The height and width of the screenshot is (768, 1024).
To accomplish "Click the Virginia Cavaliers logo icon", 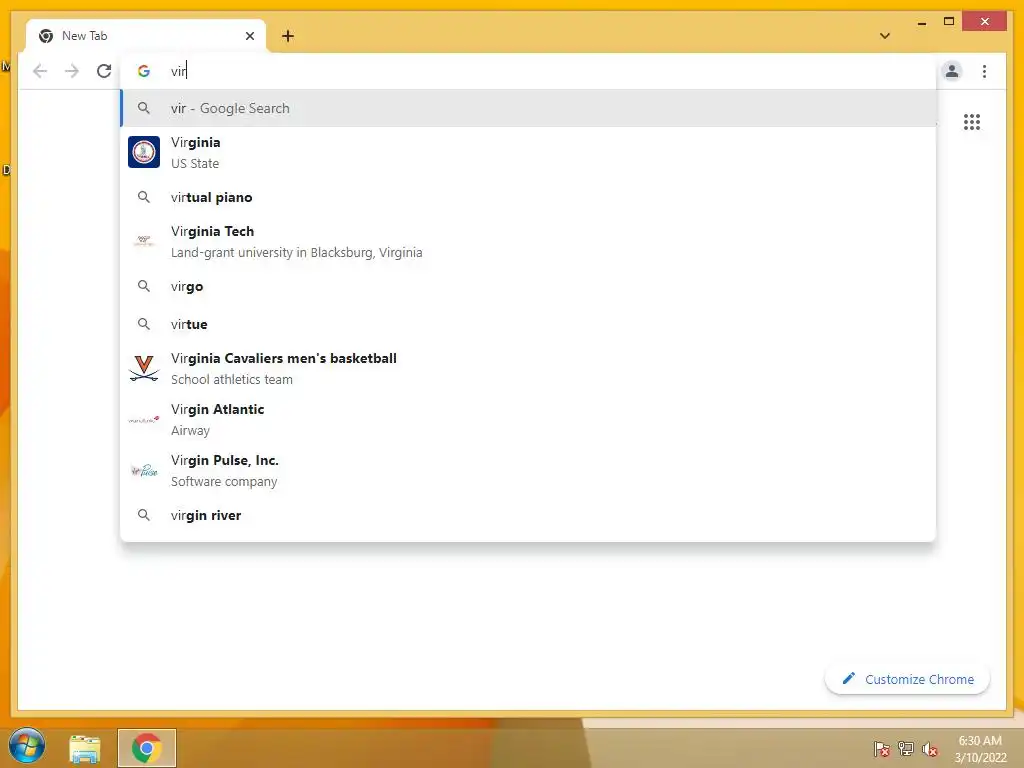I will pos(144,368).
